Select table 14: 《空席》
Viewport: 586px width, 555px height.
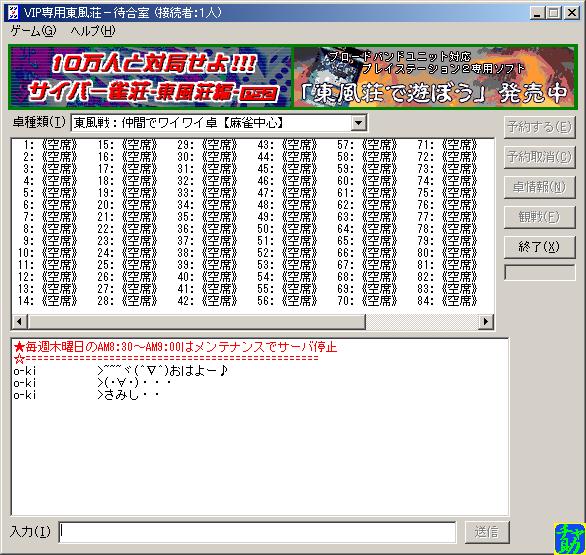47,300
